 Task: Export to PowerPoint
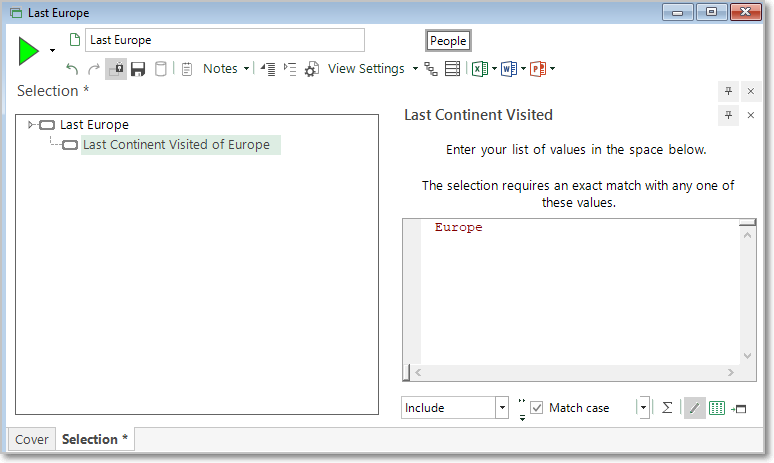click(538, 69)
